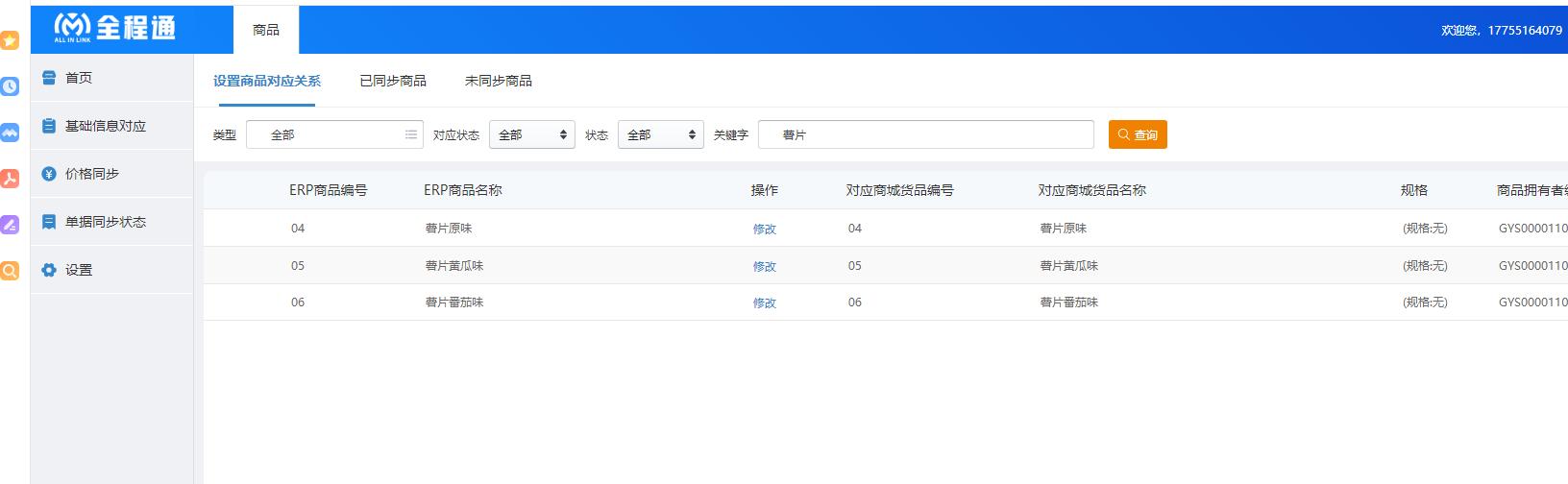Click 对应商城货品名称 cell 薯片黄瓜味
Screen dimensions: 1568x484
click(1069, 266)
